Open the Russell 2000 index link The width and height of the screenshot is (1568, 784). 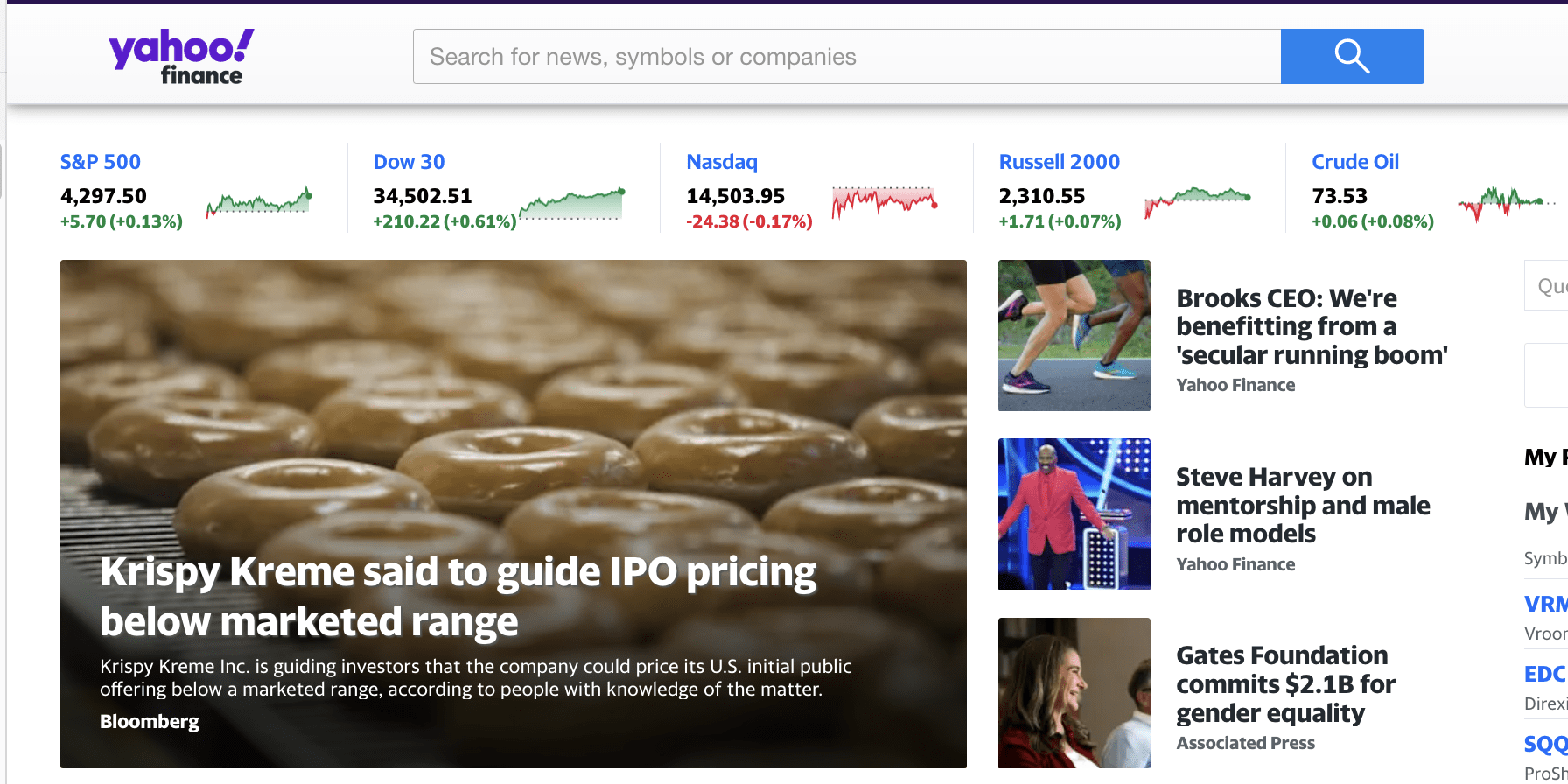click(x=1059, y=162)
